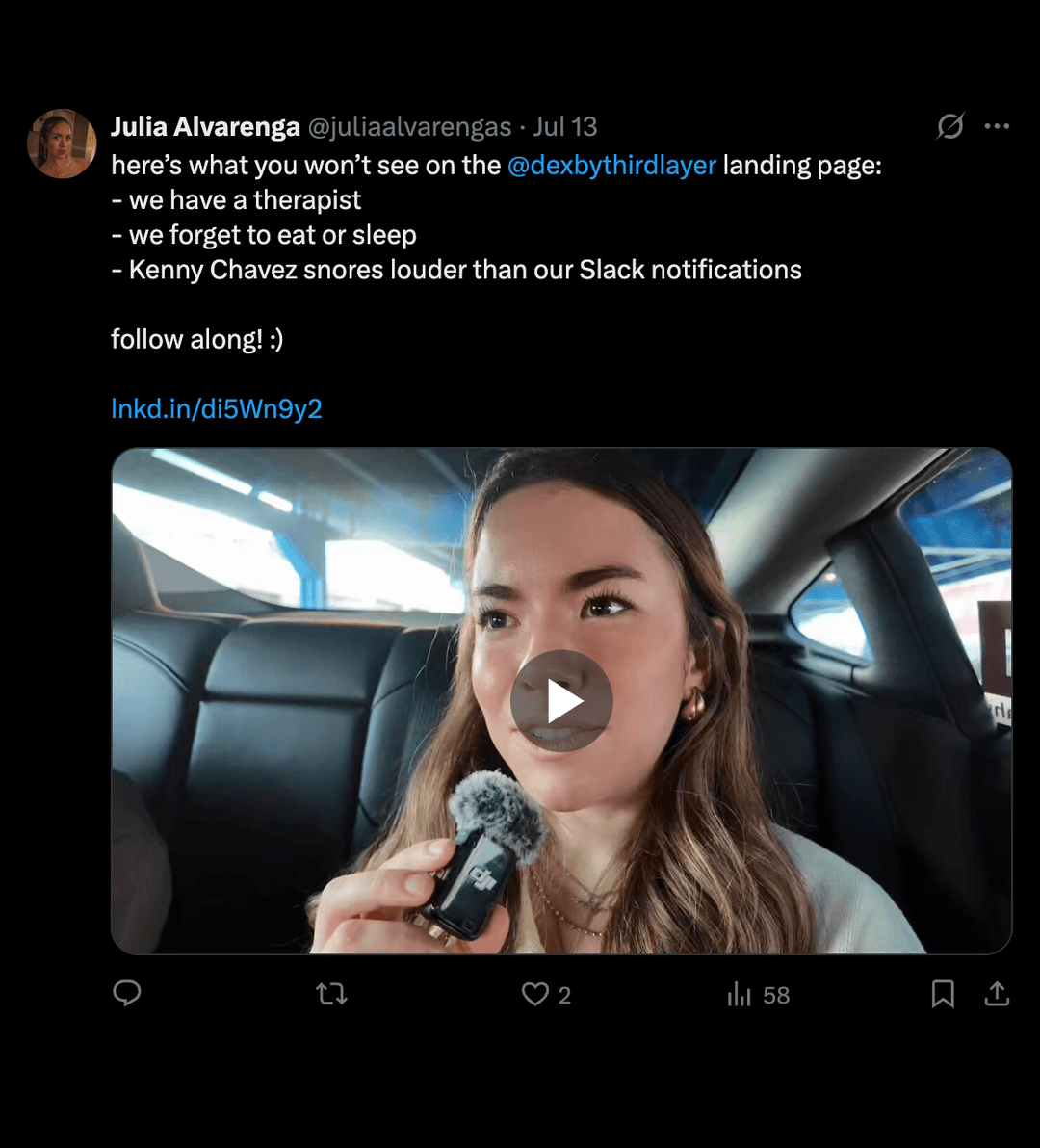Bookmark Julia Alvarenga's post

(943, 994)
